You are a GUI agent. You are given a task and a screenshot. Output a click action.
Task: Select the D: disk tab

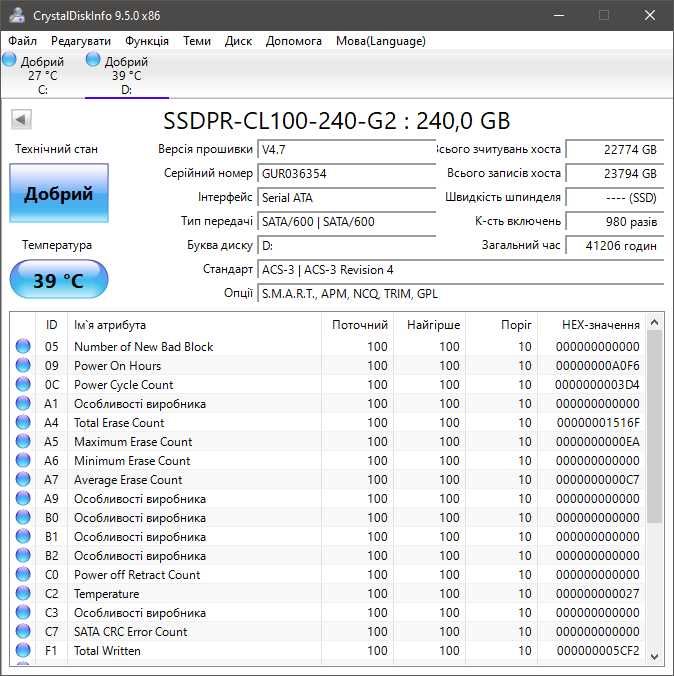[x=126, y=75]
